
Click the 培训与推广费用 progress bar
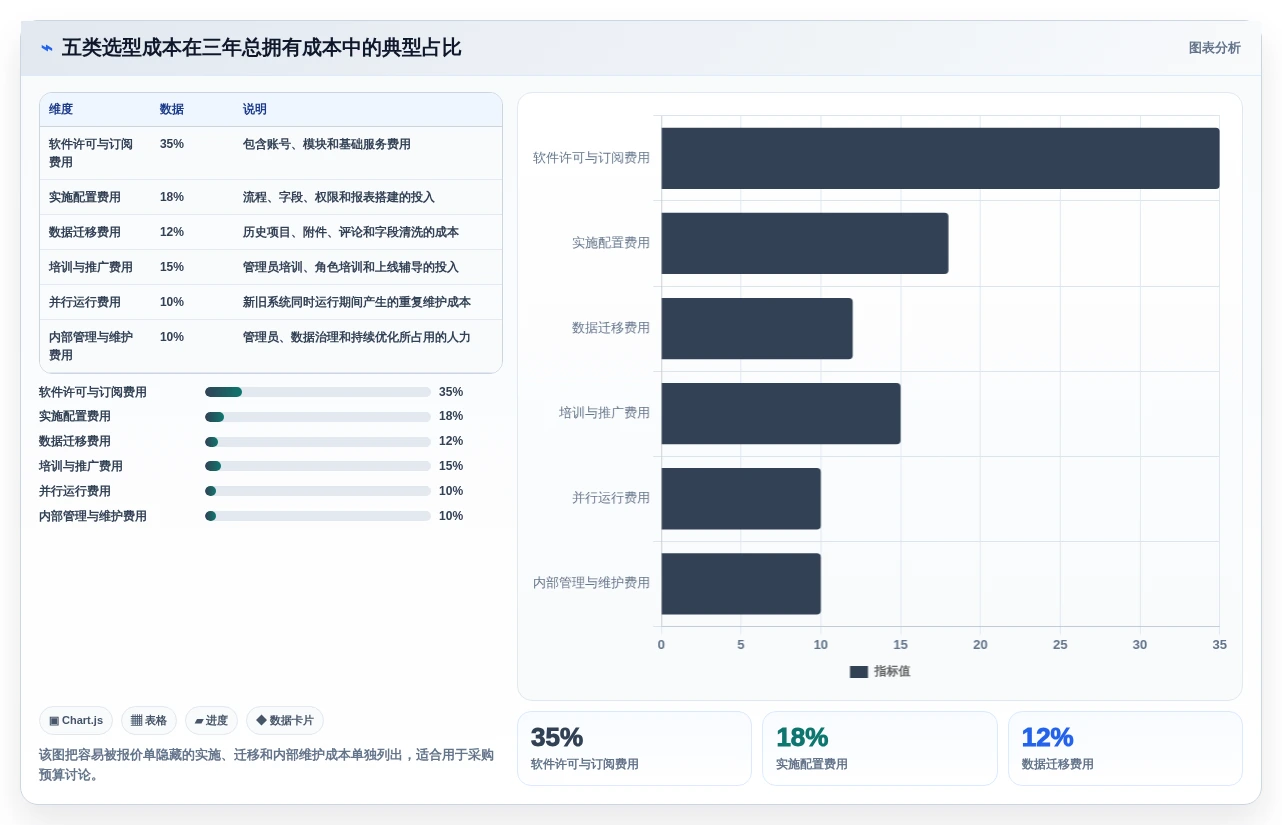(x=318, y=466)
